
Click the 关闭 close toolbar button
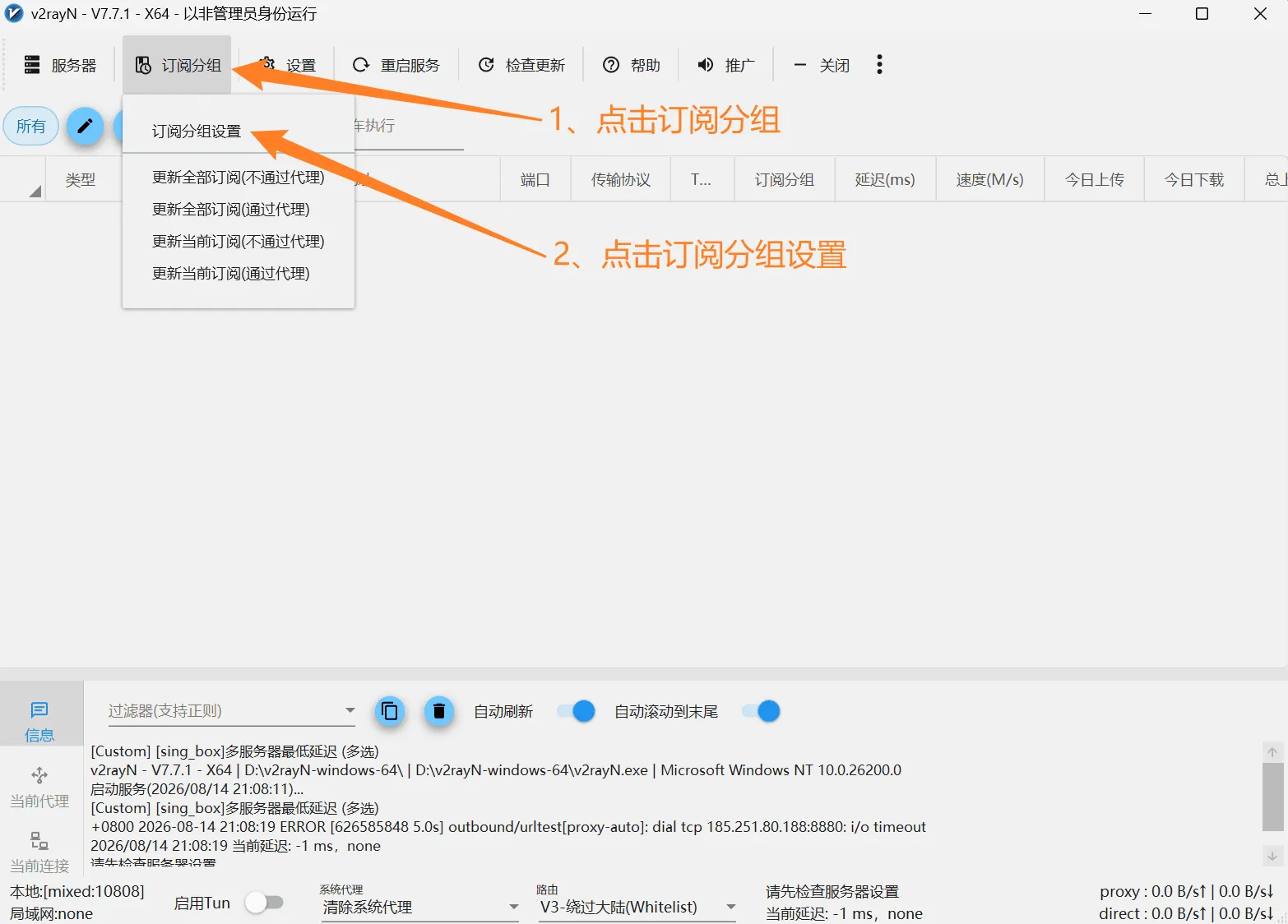821,65
